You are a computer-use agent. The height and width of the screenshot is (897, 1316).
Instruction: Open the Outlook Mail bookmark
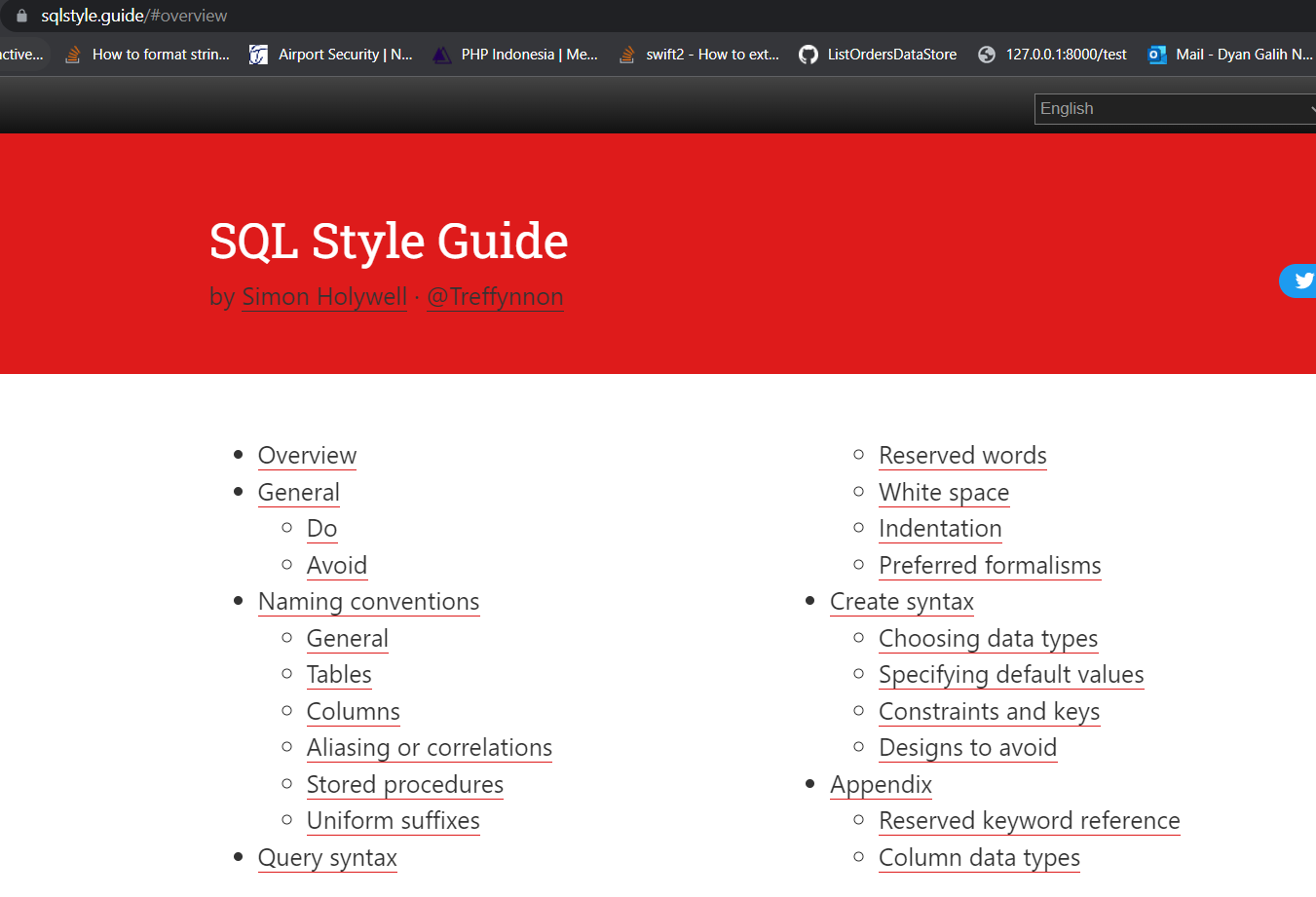(x=1230, y=55)
